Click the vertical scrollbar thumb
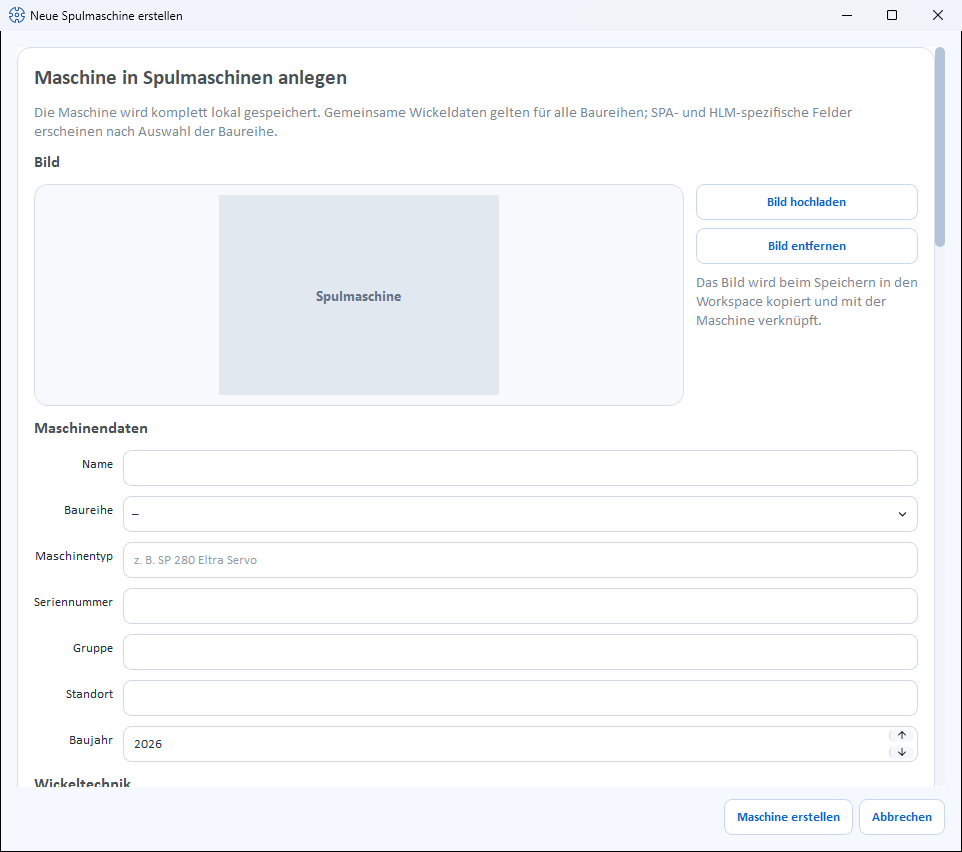 click(940, 147)
